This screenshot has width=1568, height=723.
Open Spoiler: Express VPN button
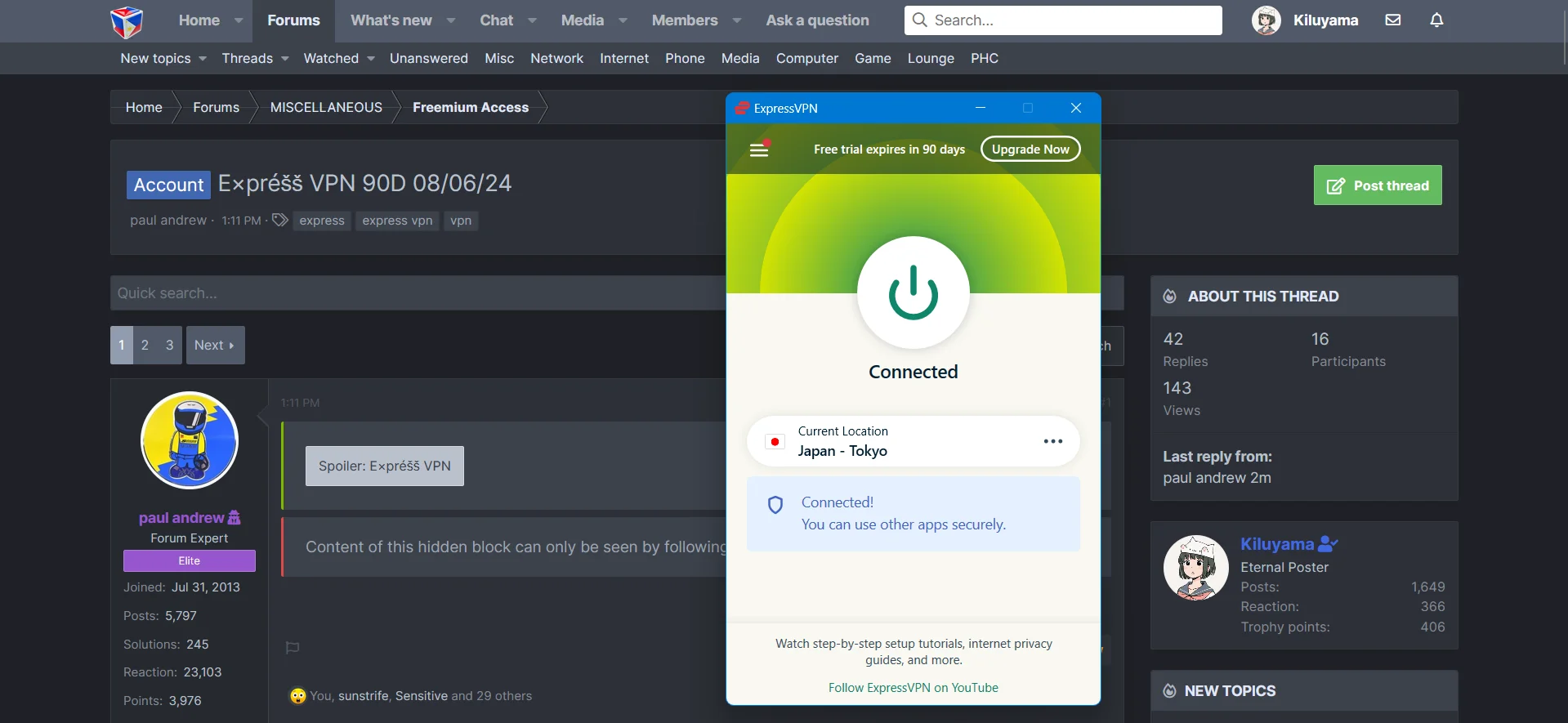click(x=385, y=466)
